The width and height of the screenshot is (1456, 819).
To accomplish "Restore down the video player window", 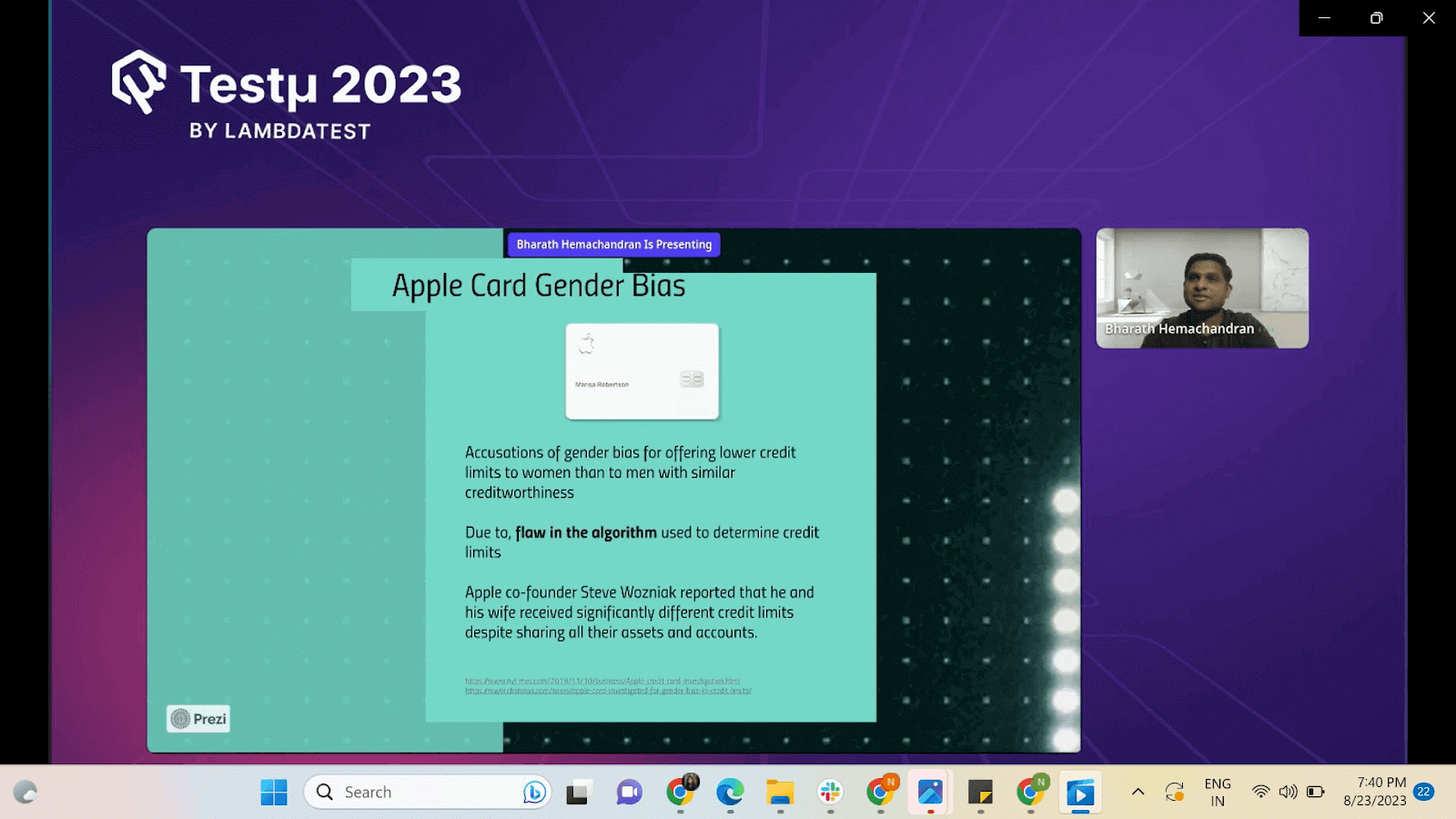I will pos(1377,18).
